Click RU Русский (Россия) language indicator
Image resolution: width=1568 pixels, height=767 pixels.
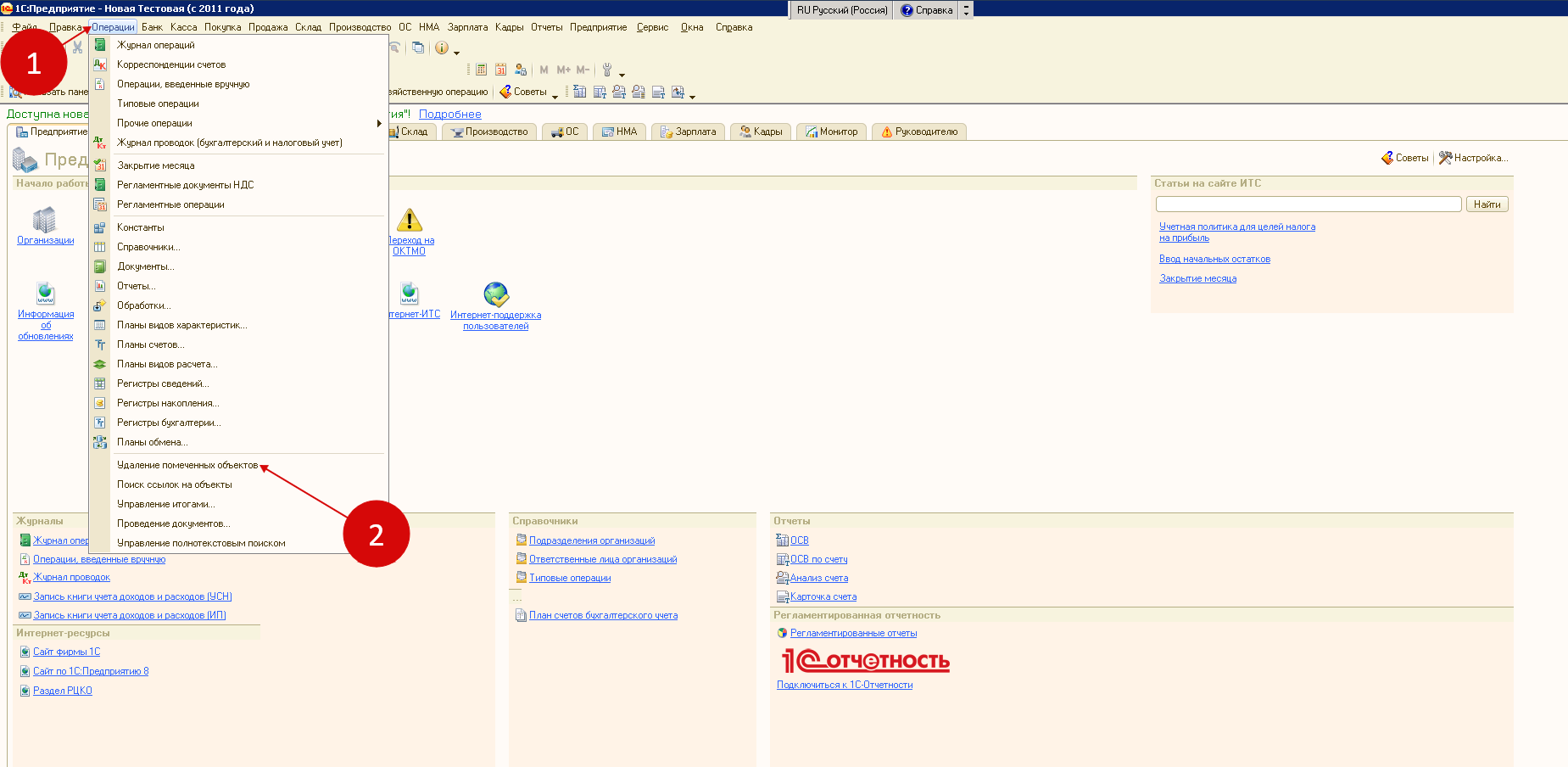pos(842,10)
